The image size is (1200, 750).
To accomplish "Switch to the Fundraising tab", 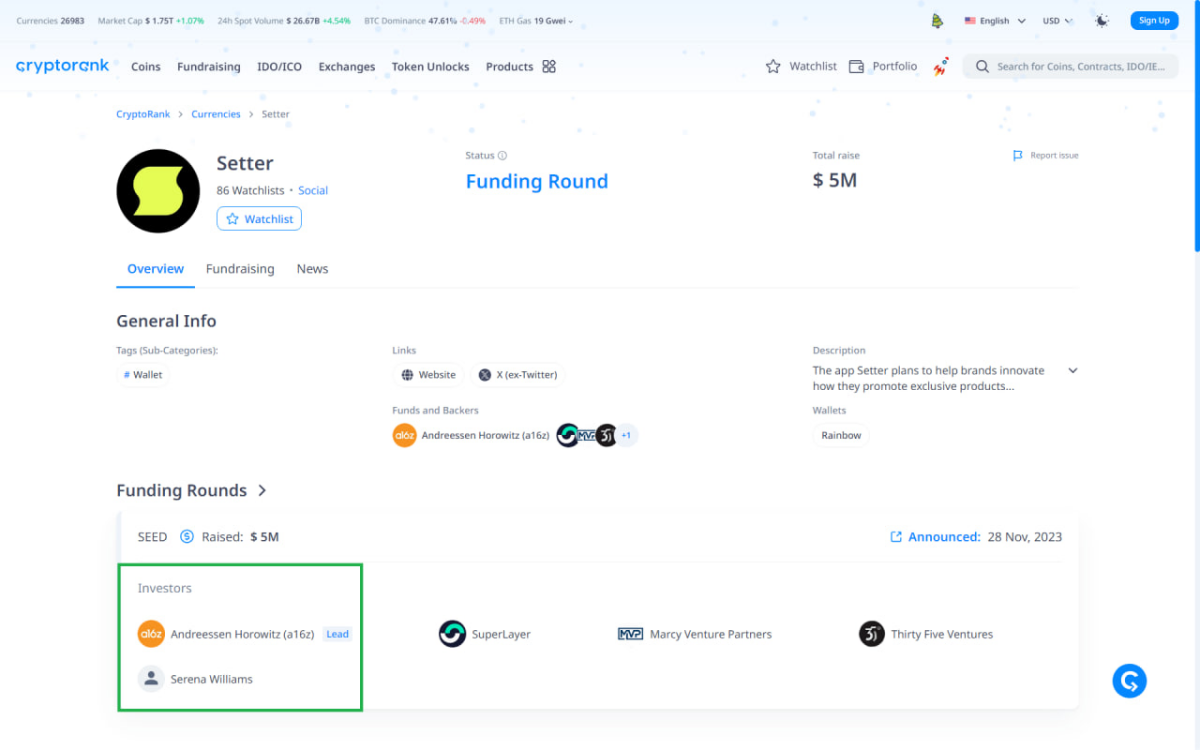I will pyautogui.click(x=240, y=269).
